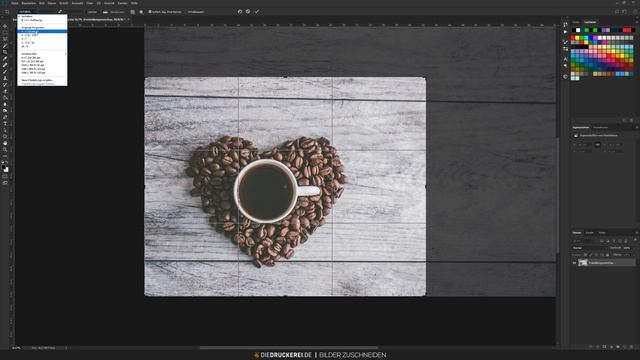The height and width of the screenshot is (360, 640).
Task: Open the Filter menu
Action: 90,3
